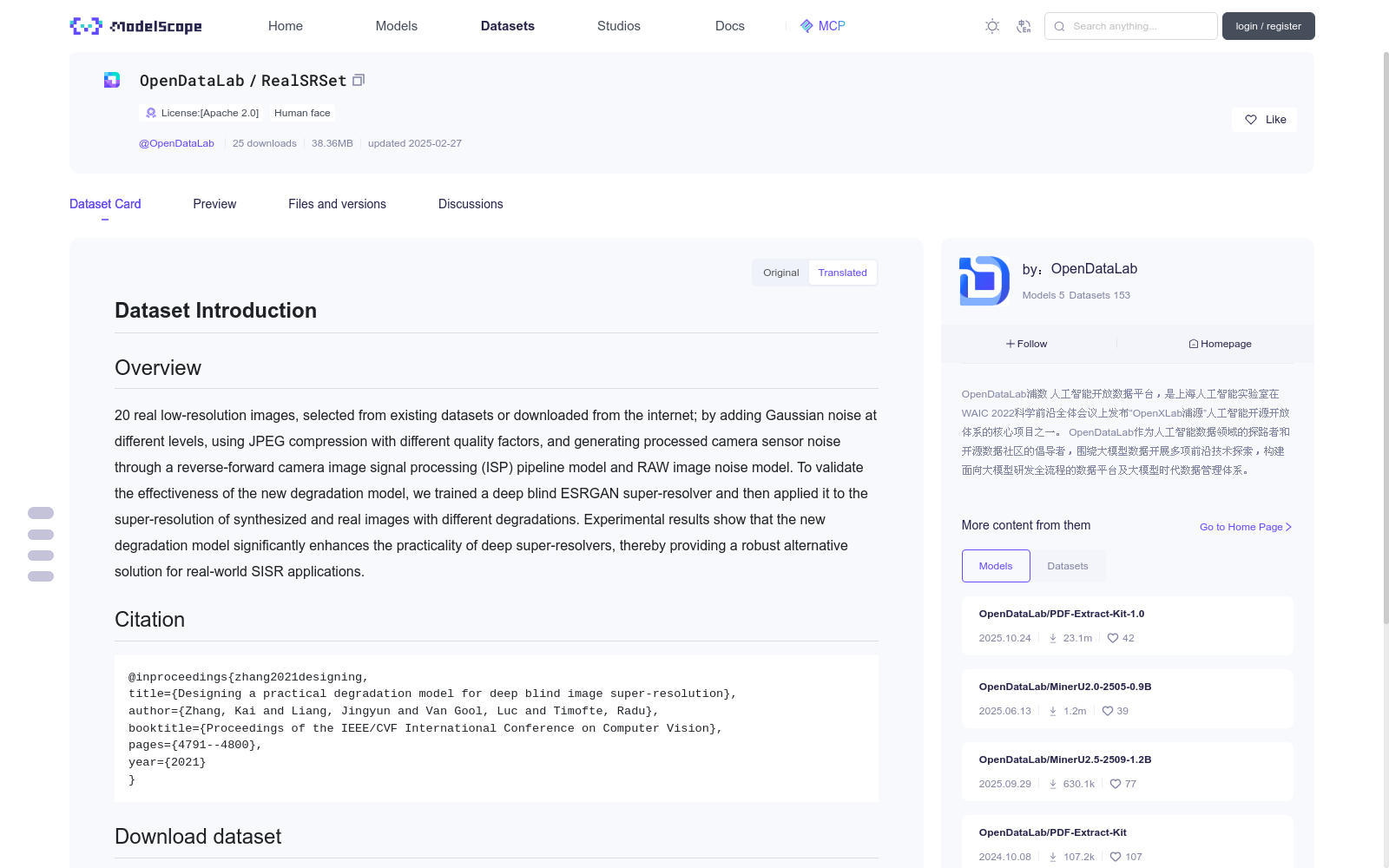Click Go to Home Page link

point(1246,527)
